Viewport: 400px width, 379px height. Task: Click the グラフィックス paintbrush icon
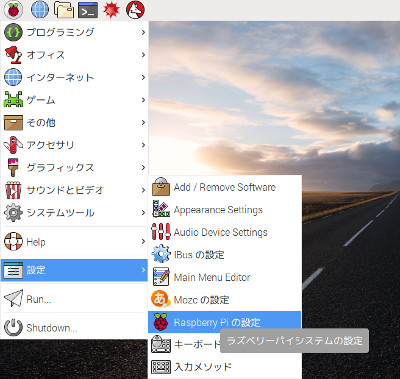pos(13,167)
